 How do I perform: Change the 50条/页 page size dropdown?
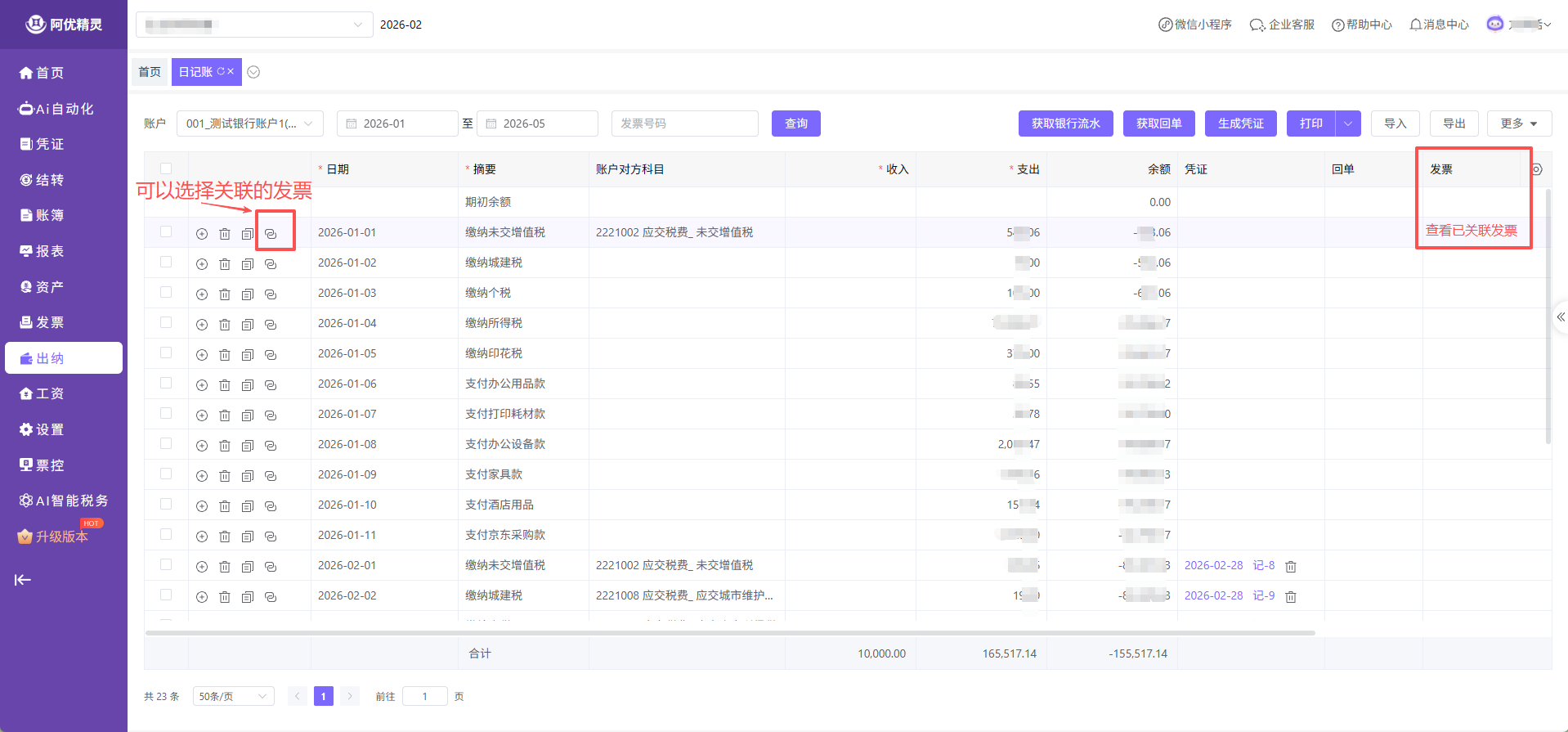pyautogui.click(x=233, y=696)
